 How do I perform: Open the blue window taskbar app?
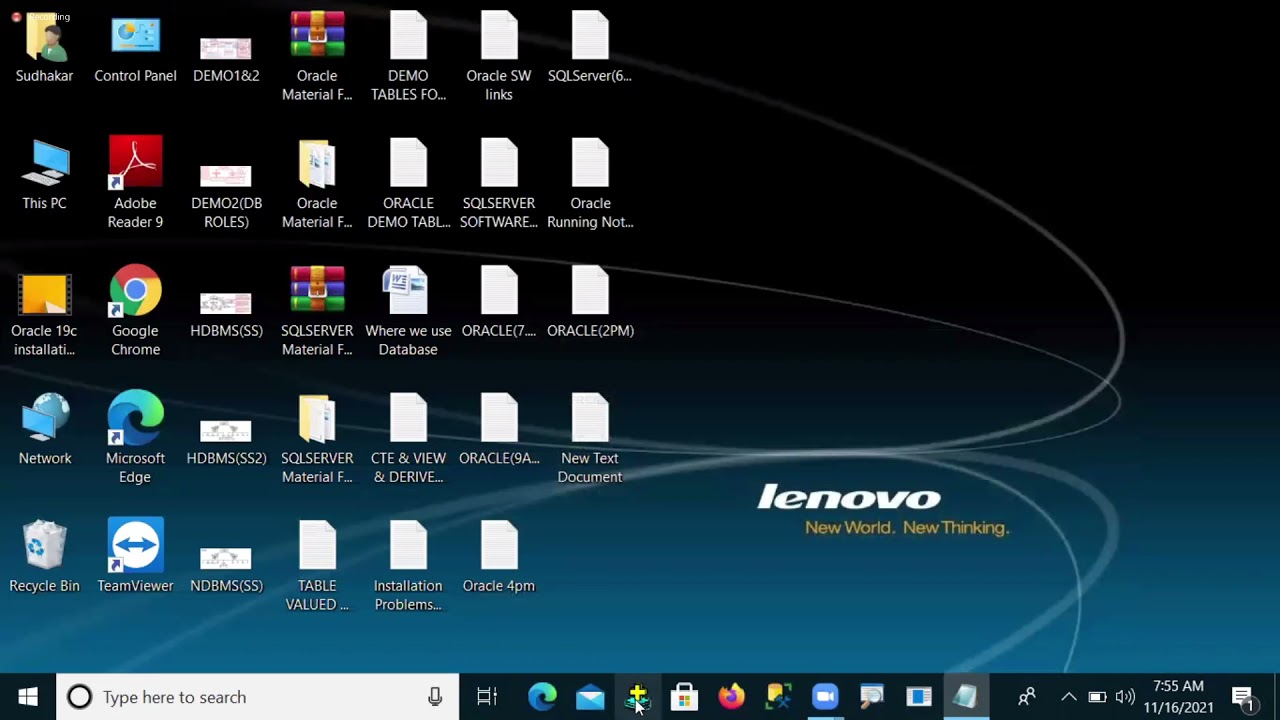coord(919,697)
